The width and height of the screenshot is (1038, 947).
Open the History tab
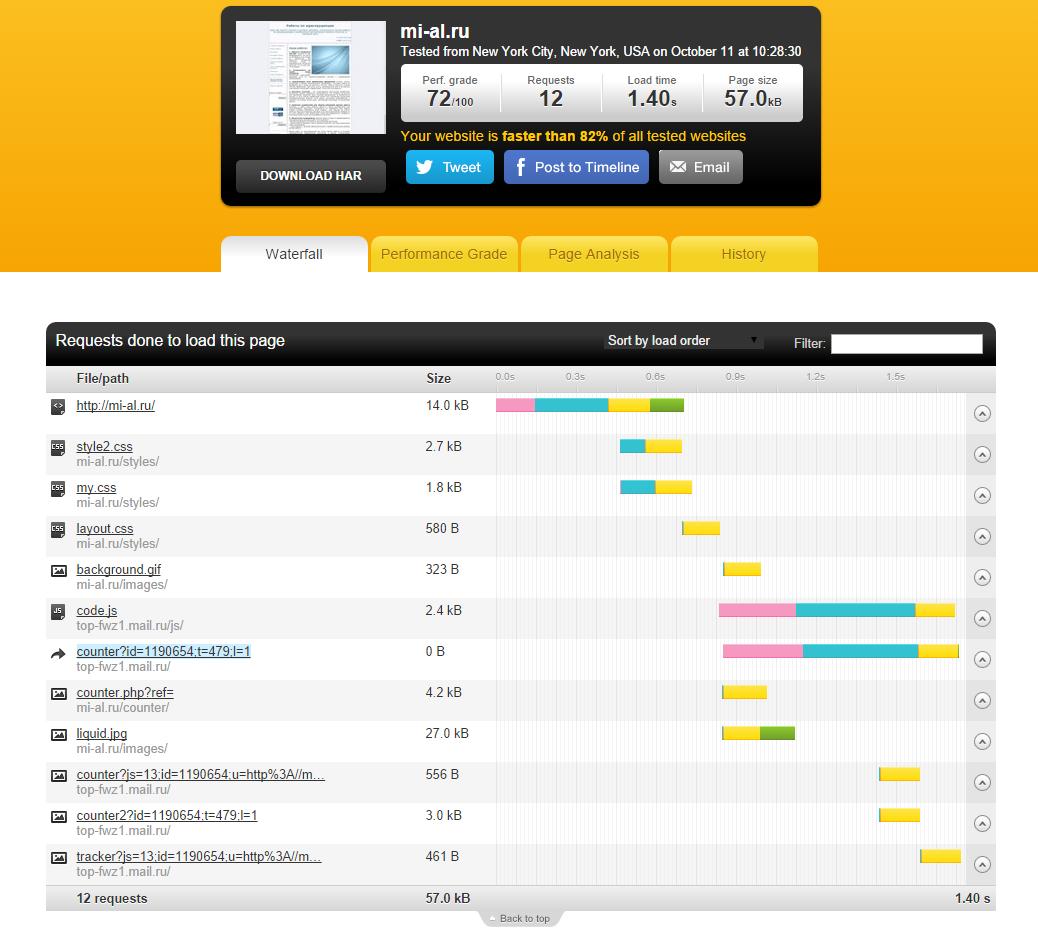point(744,254)
